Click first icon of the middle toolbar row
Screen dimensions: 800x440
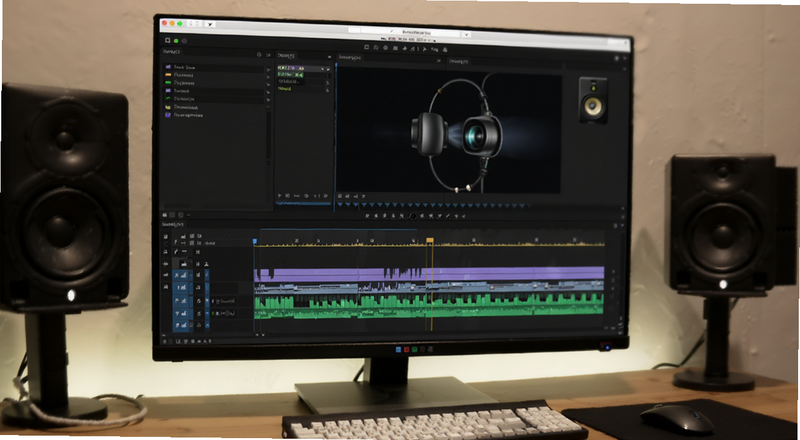click(368, 215)
